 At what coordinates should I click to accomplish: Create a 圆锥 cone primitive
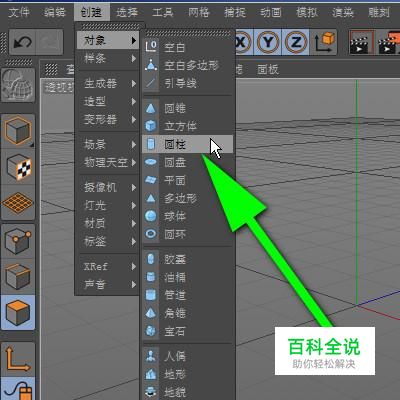(x=187, y=108)
